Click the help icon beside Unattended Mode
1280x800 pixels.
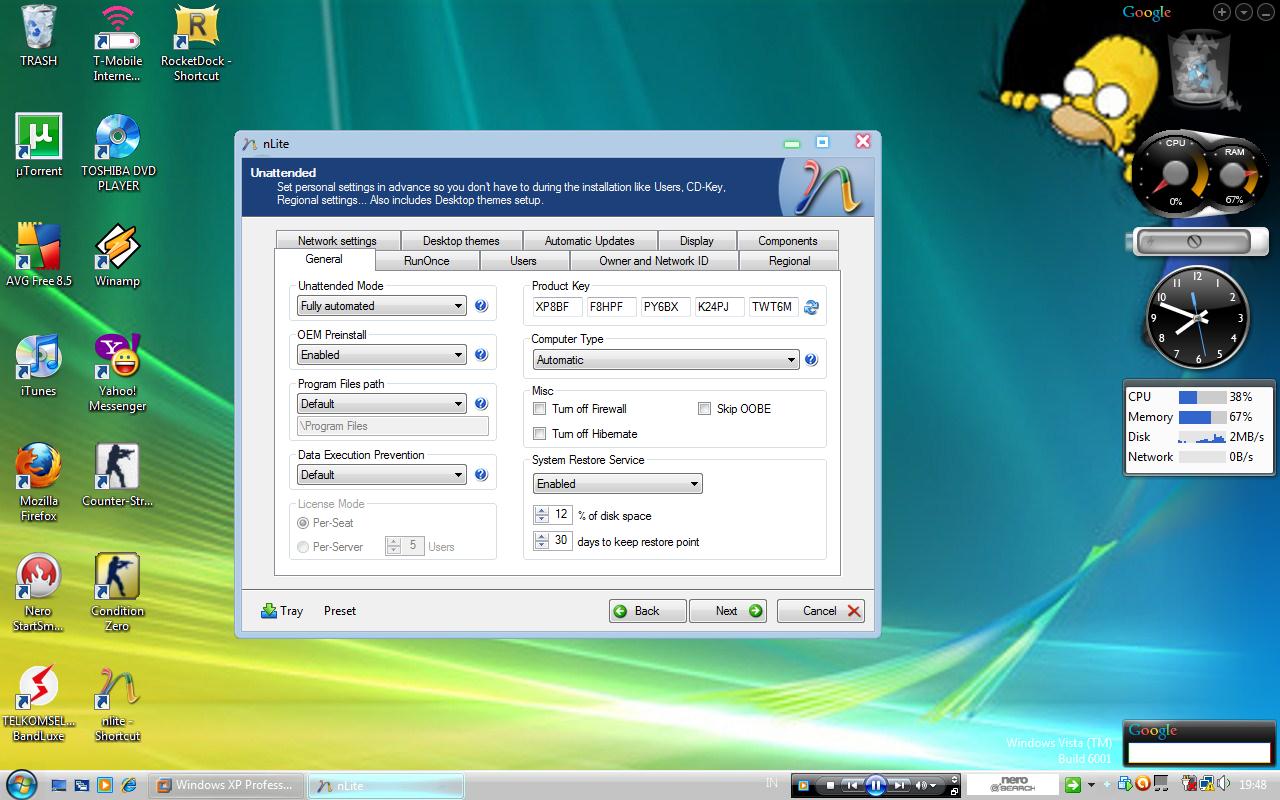point(481,306)
